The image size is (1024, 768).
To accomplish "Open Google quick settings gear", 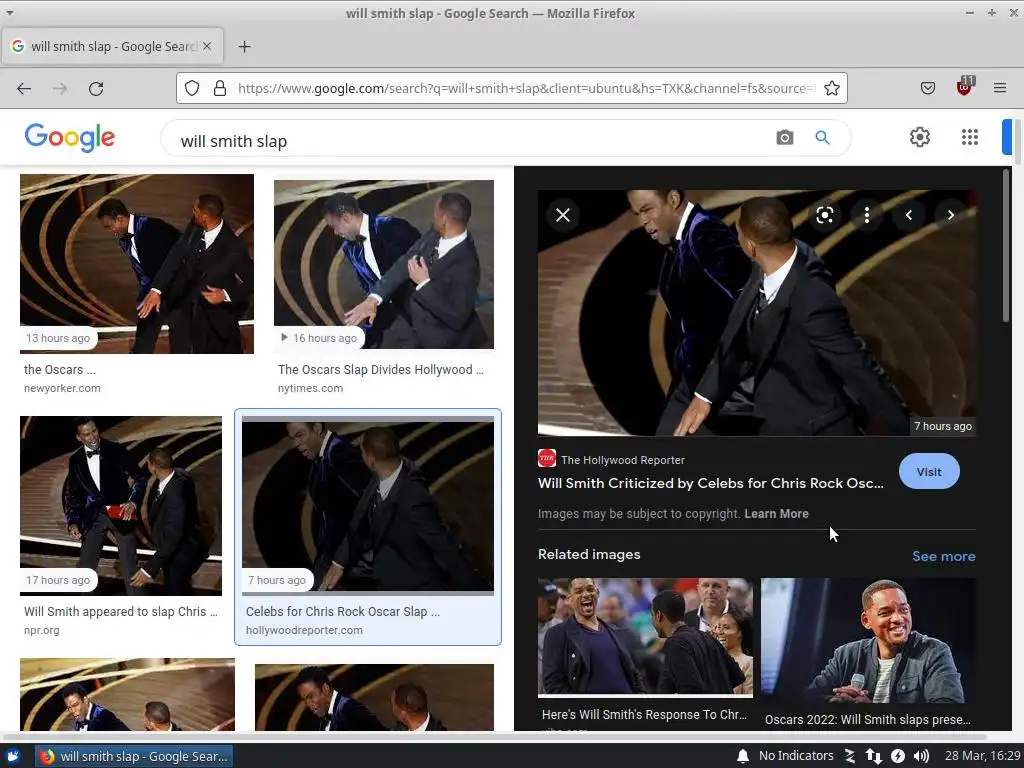I will point(920,137).
